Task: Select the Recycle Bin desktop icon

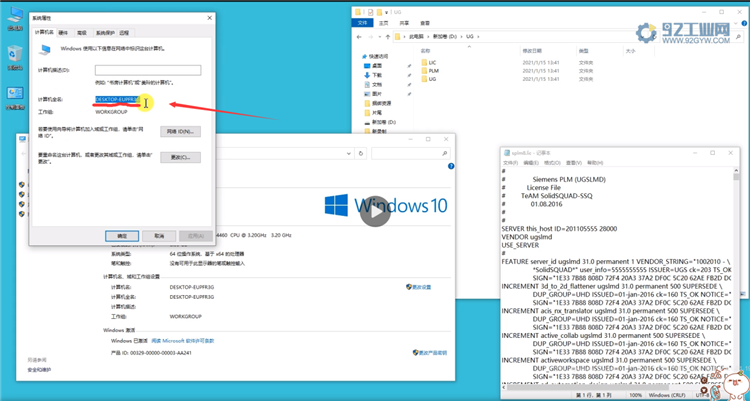Action: coord(15,57)
